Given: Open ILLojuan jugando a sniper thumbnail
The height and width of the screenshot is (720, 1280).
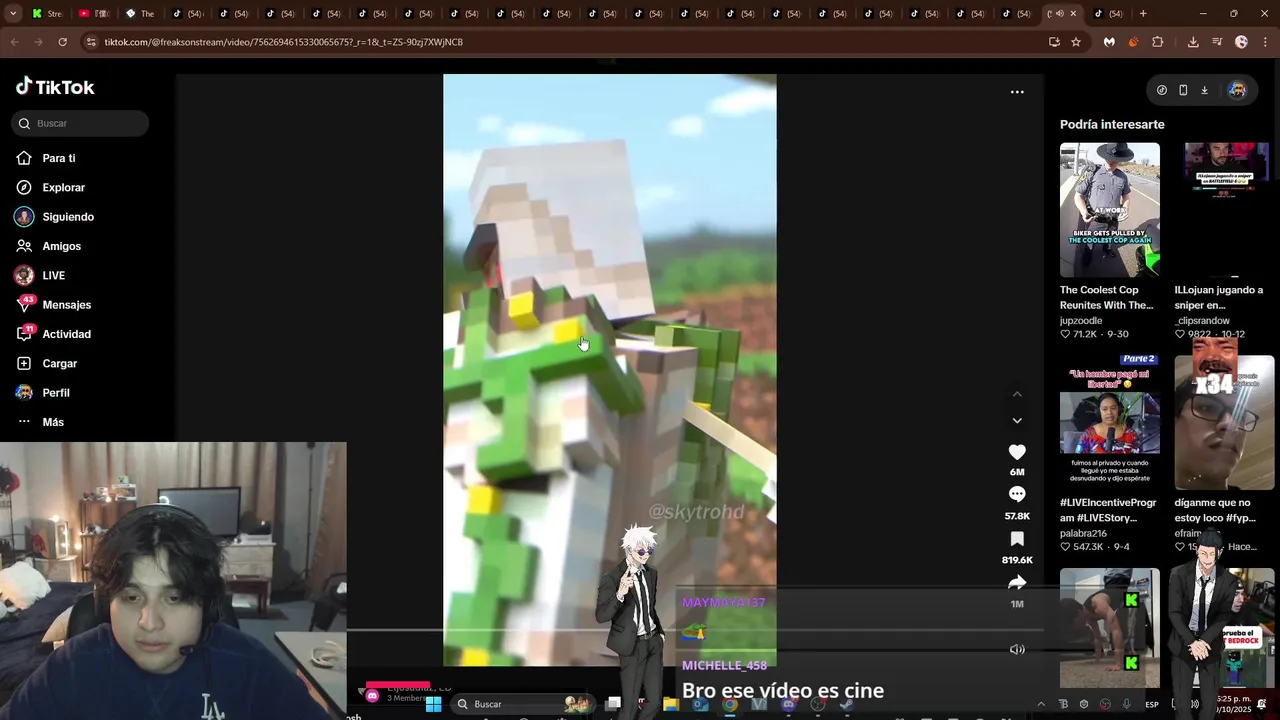Looking at the screenshot, I should point(1225,210).
